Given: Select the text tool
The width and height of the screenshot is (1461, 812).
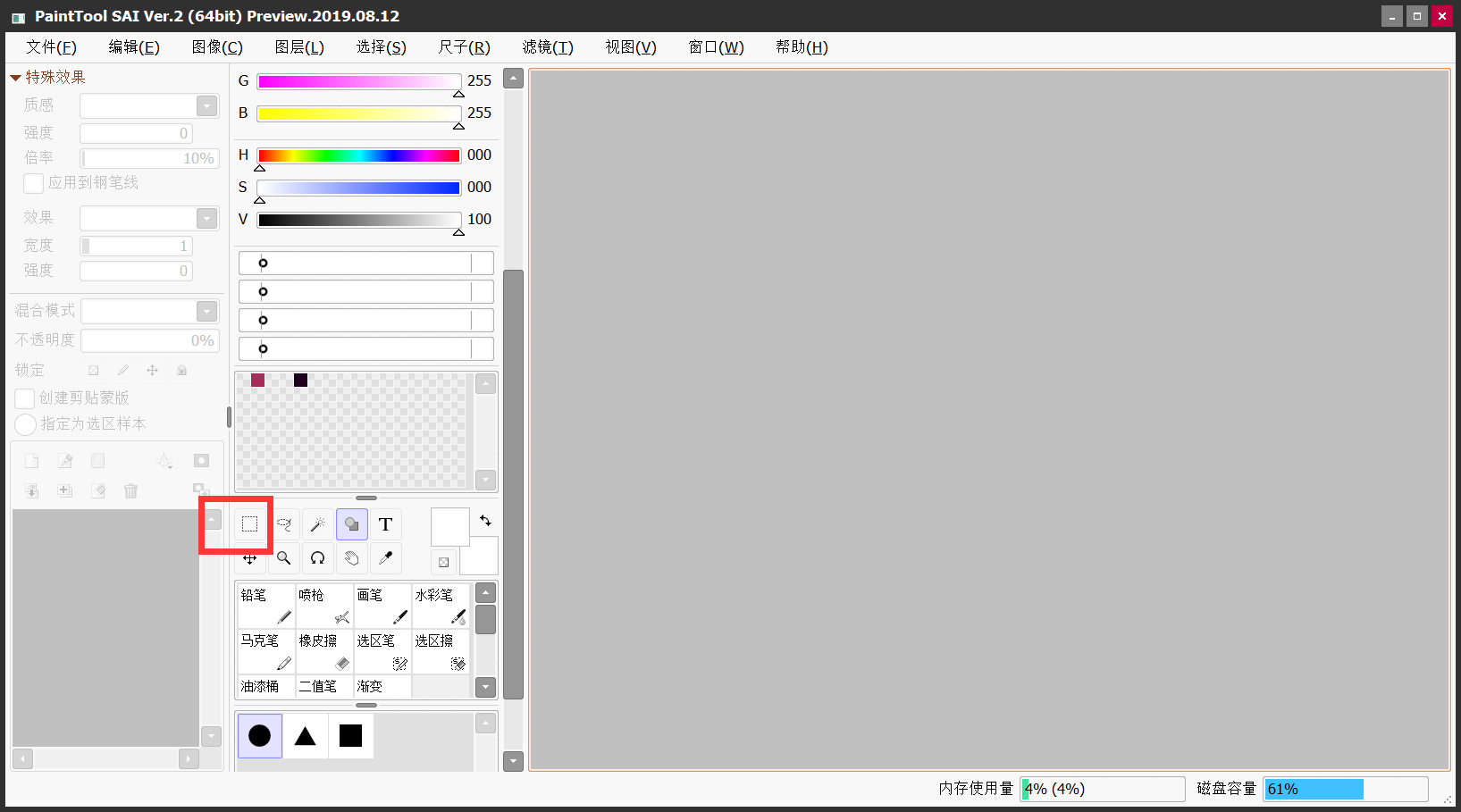Looking at the screenshot, I should point(386,524).
